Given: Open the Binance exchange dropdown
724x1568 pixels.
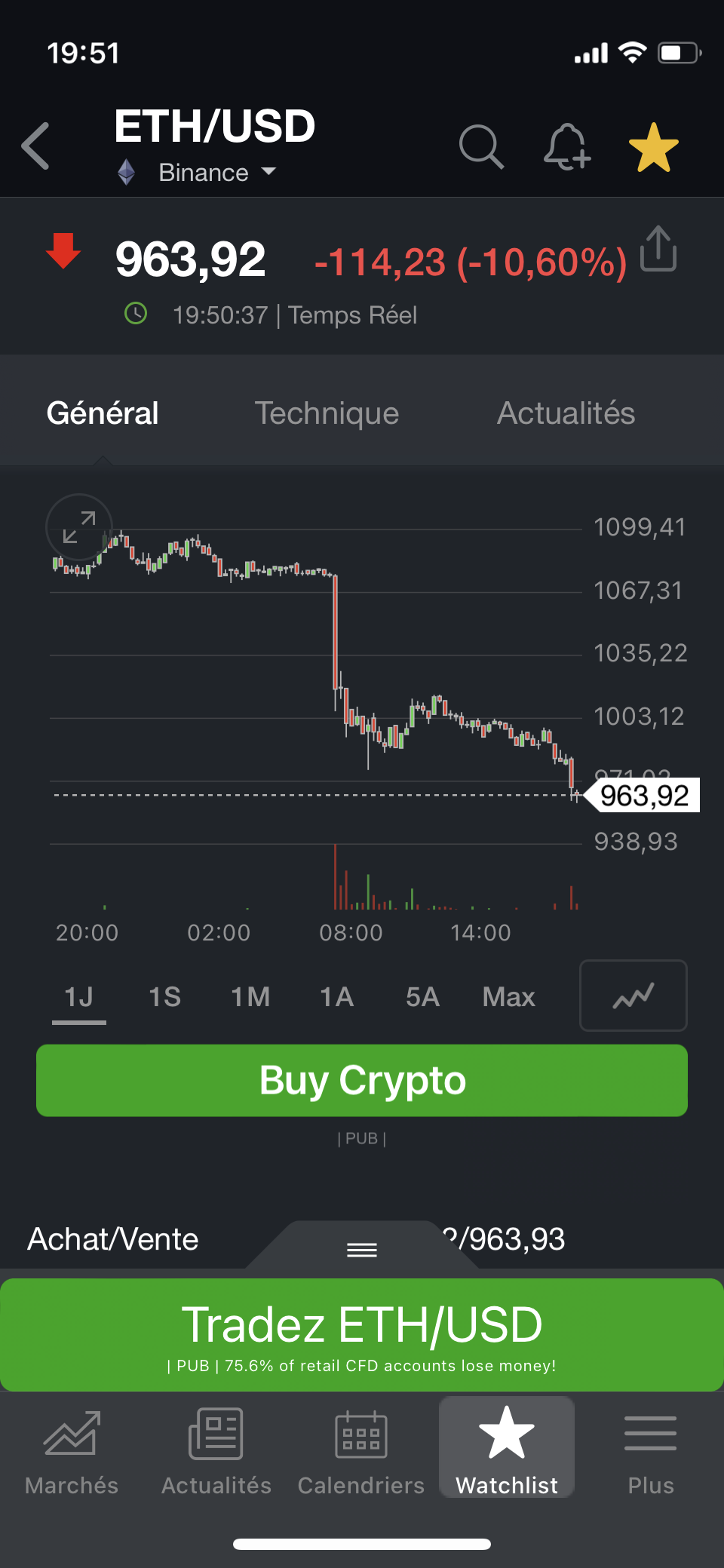Looking at the screenshot, I should tap(216, 173).
